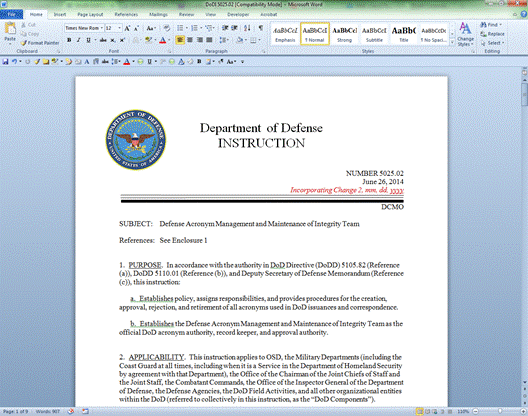Apply strikethrough formatting
This screenshot has width=528, height=416.
pyautogui.click(x=103, y=40)
